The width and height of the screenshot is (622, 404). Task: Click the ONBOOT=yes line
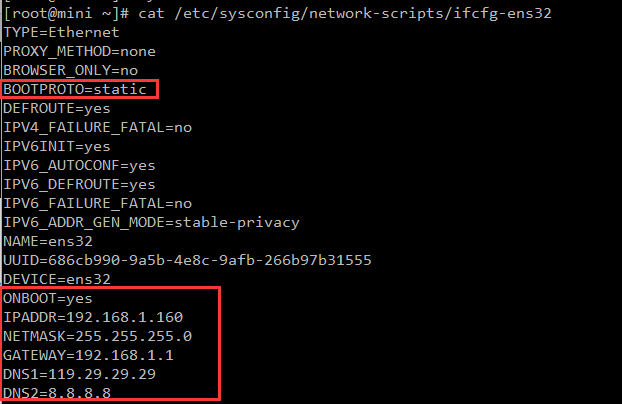(48, 298)
